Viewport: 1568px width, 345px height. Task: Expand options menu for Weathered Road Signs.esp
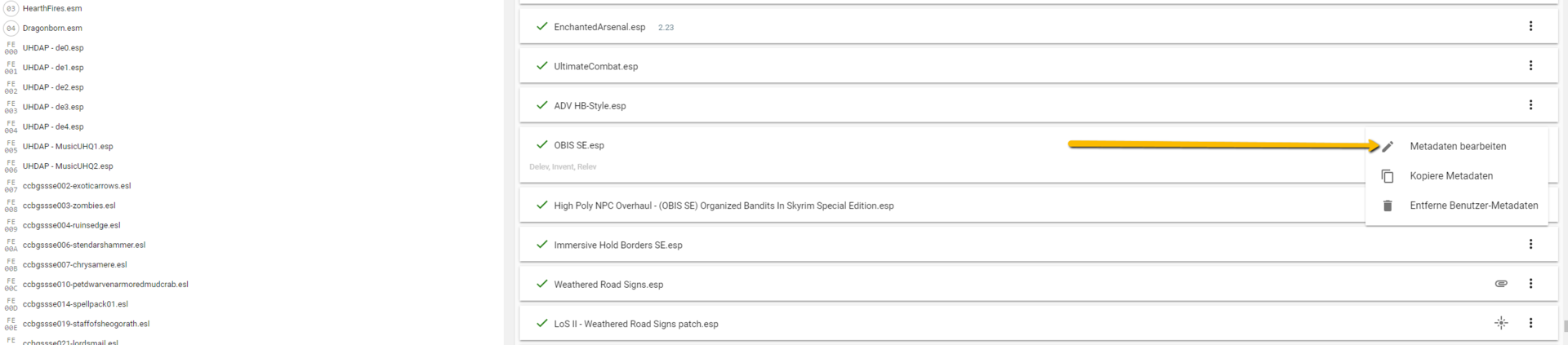[x=1530, y=284]
